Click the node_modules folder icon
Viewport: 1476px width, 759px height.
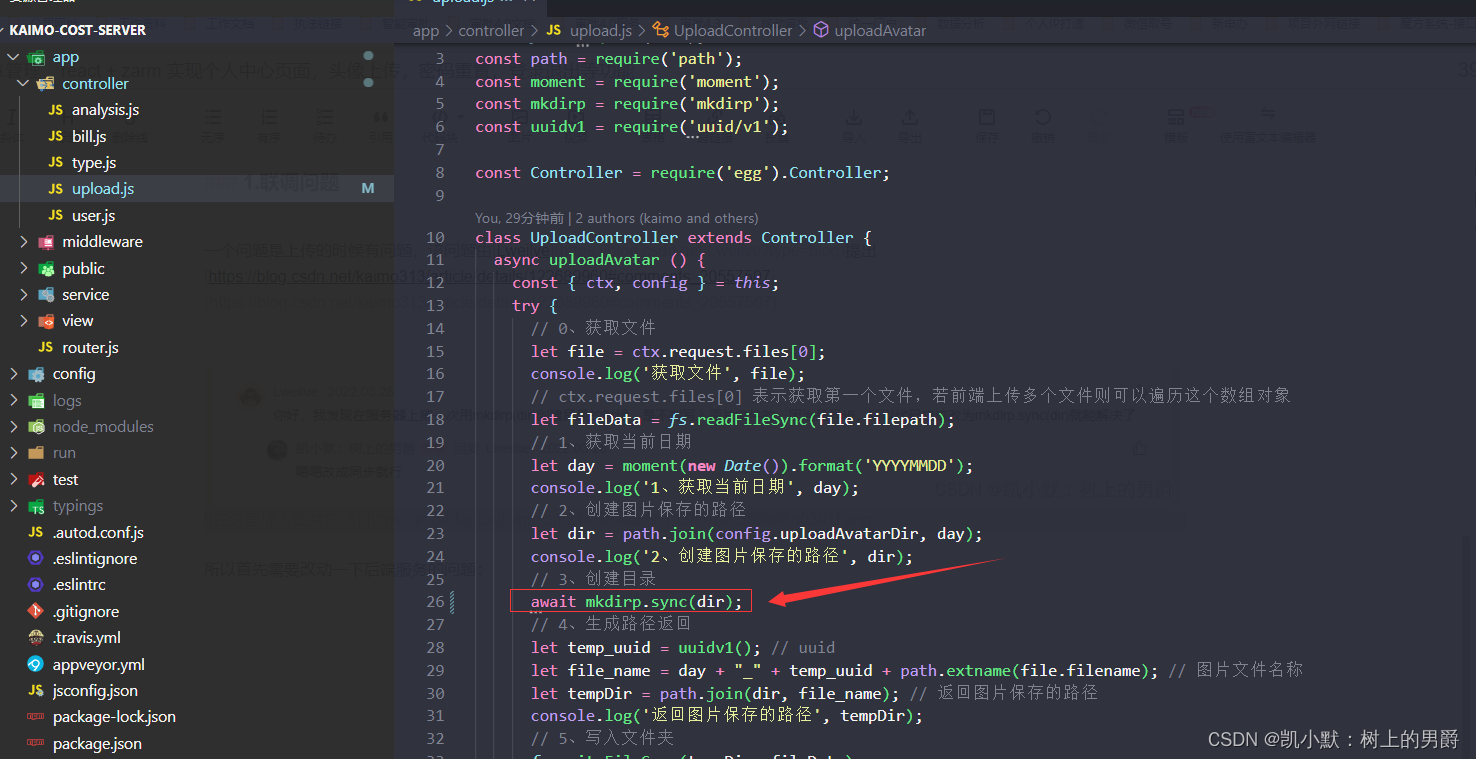tap(36, 426)
